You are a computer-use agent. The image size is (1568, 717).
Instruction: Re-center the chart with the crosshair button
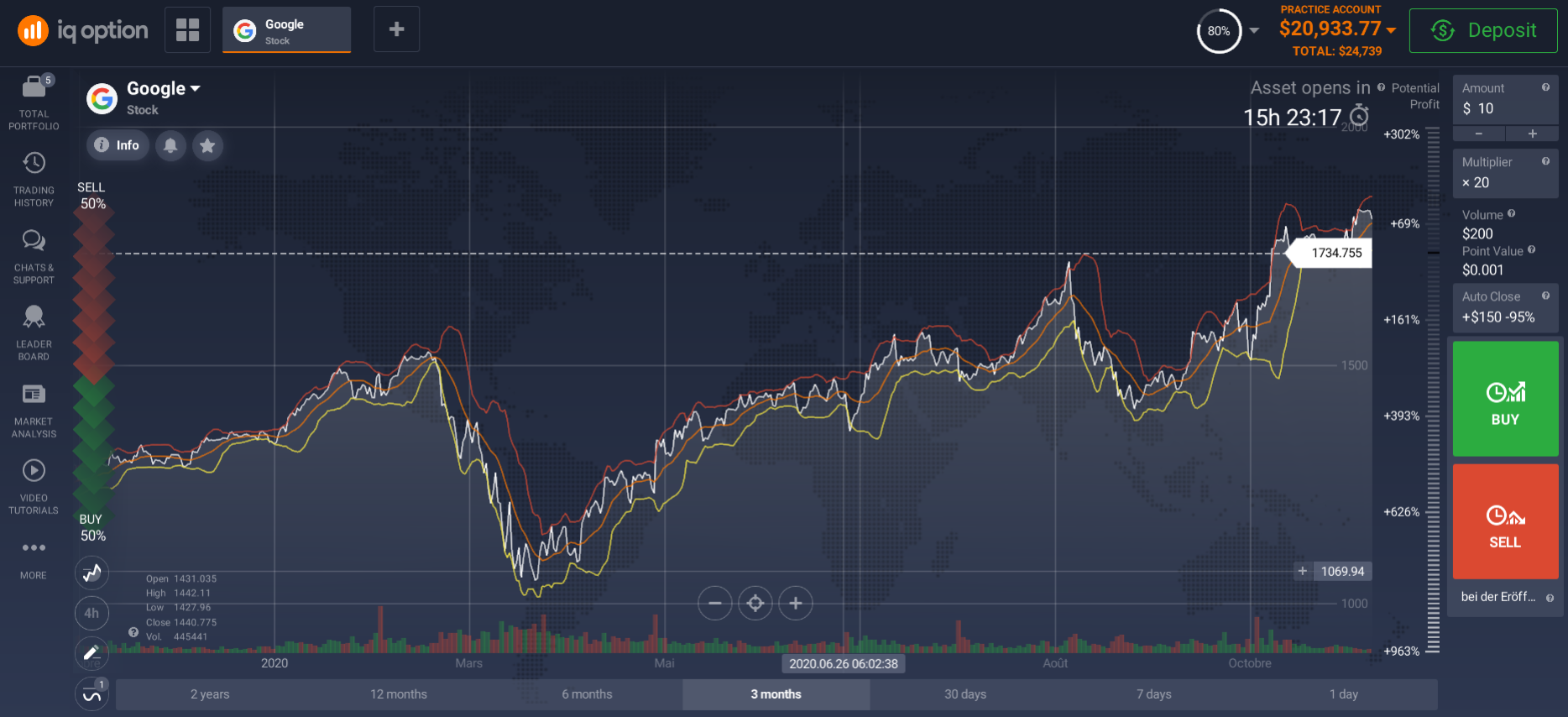pyautogui.click(x=755, y=603)
